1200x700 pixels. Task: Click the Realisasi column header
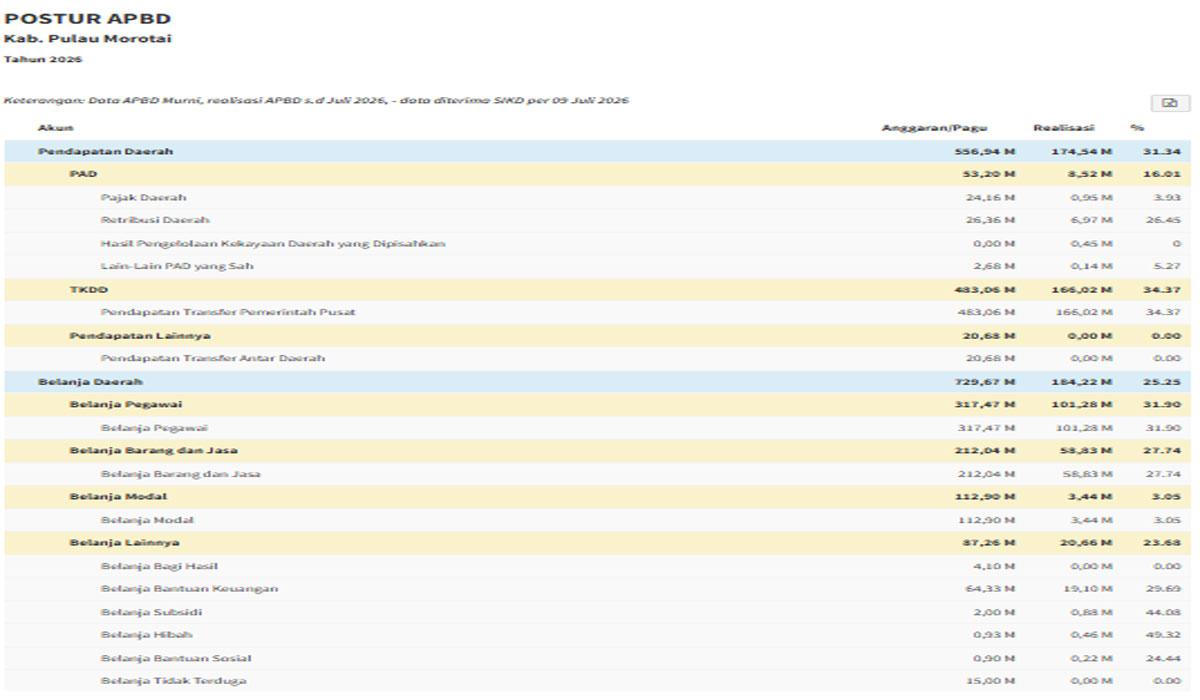1064,128
